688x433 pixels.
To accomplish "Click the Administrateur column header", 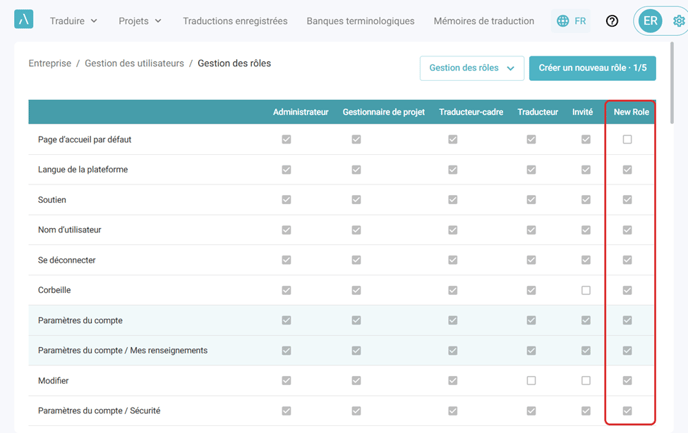I will tap(301, 112).
